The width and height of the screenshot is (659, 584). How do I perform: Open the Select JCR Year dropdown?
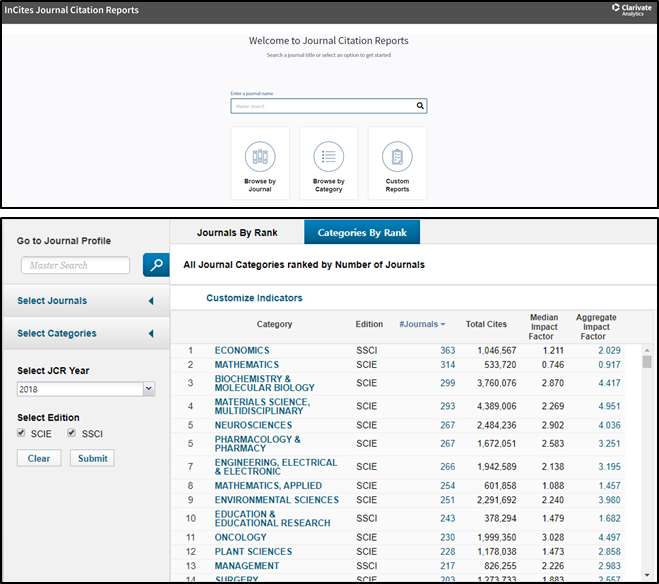click(86, 389)
